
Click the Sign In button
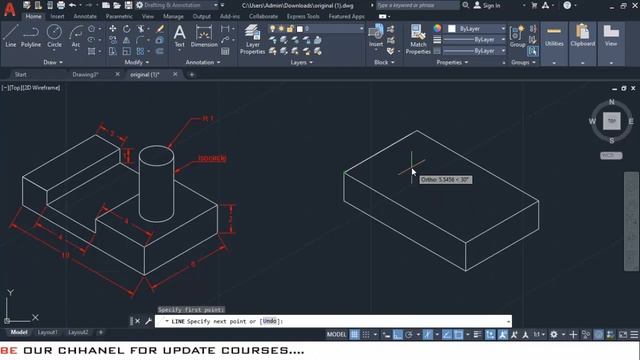click(487, 5)
